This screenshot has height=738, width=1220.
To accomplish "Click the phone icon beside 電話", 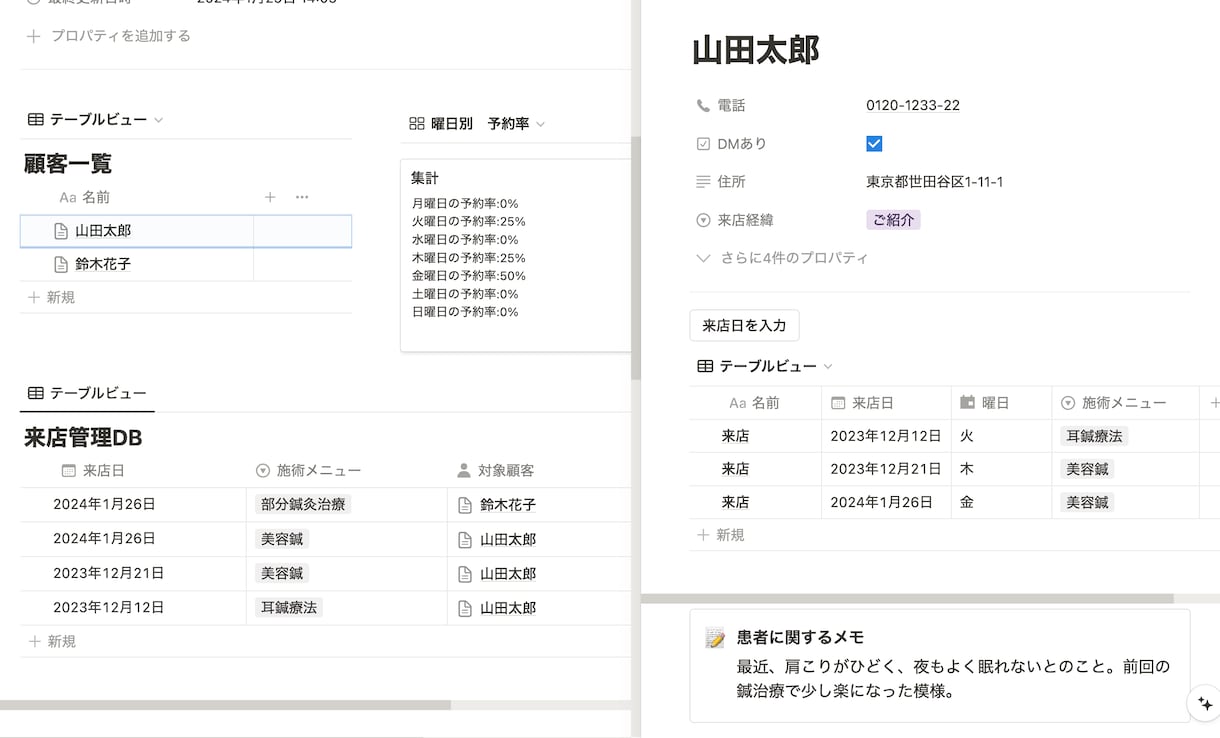I will click(x=702, y=106).
